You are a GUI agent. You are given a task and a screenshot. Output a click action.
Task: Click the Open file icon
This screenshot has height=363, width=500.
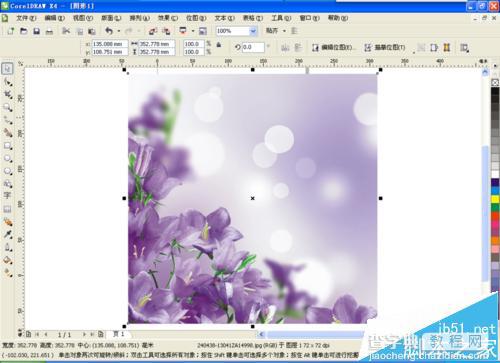point(23,31)
